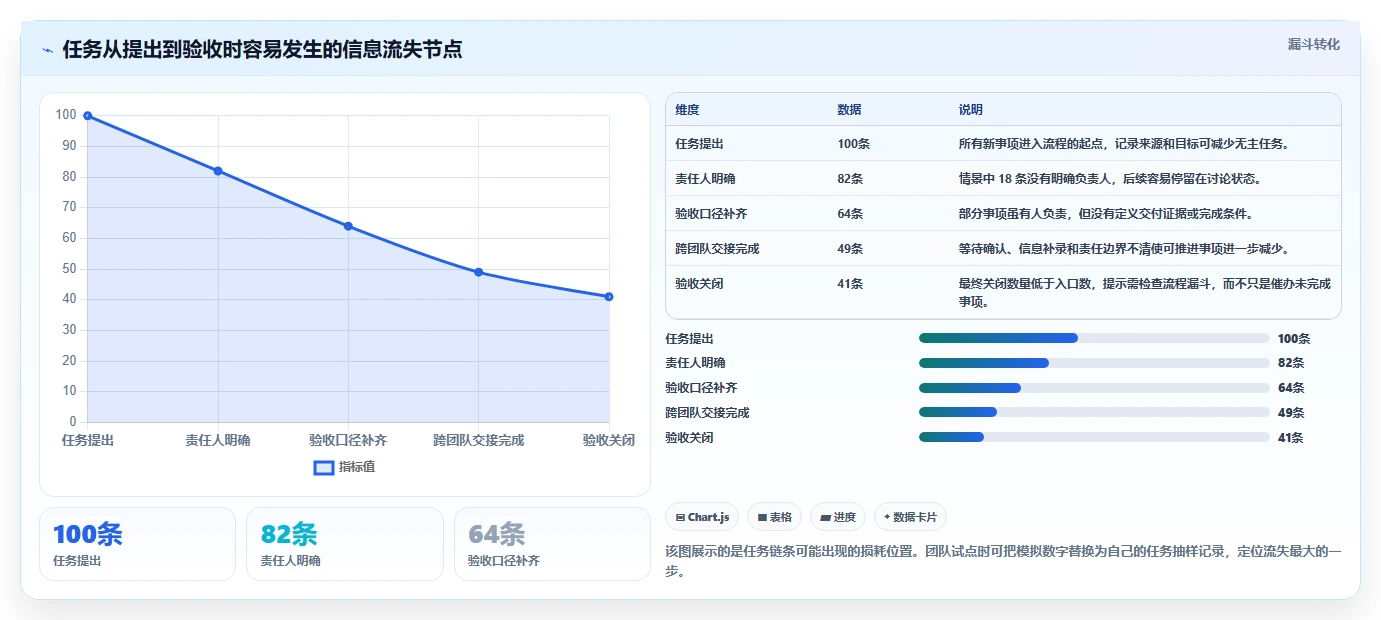
Task: Click the 验收关闭 progress bar
Action: pyautogui.click(x=1094, y=437)
